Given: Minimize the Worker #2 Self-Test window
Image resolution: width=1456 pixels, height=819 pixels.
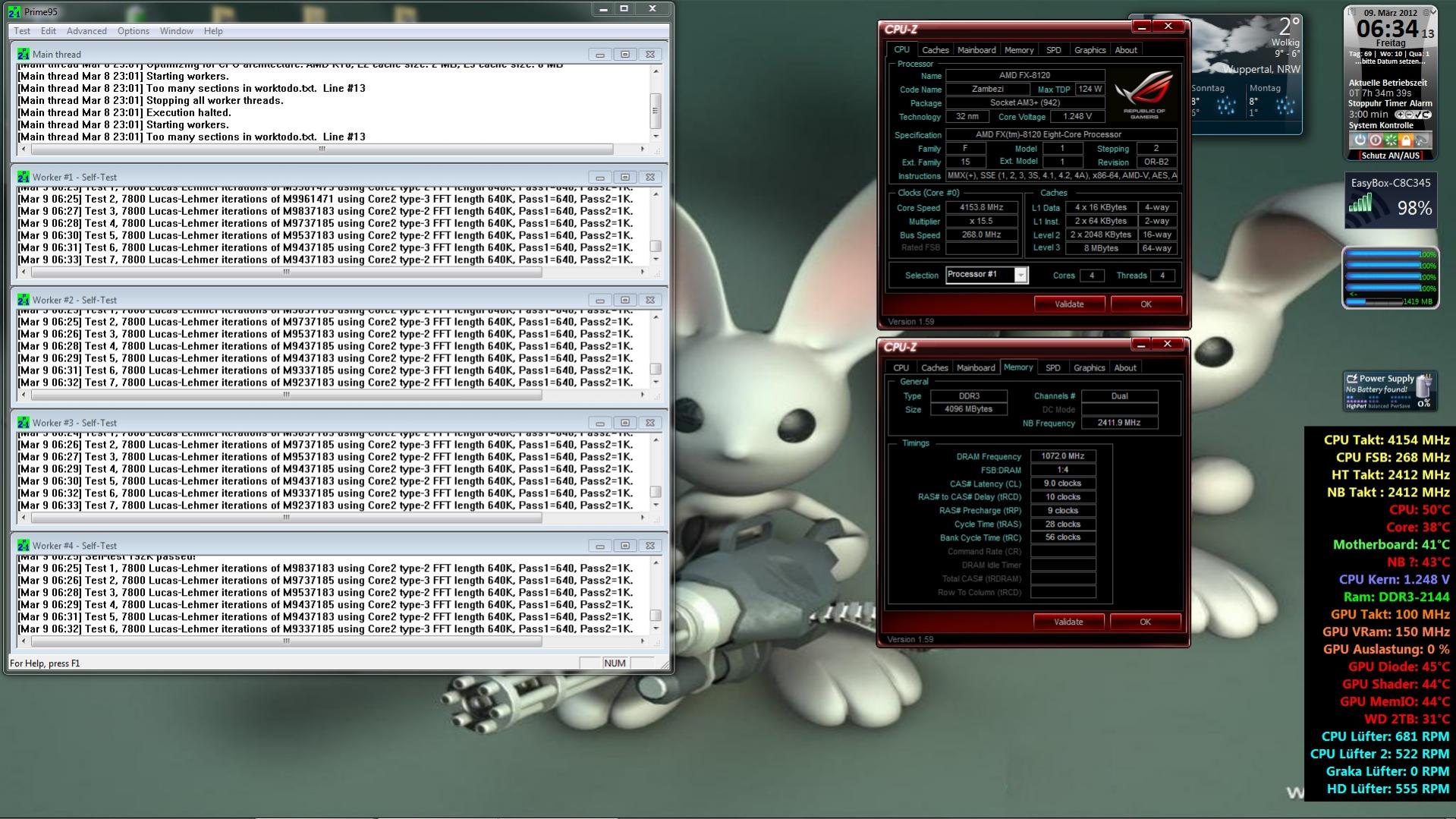Looking at the screenshot, I should coord(600,301).
